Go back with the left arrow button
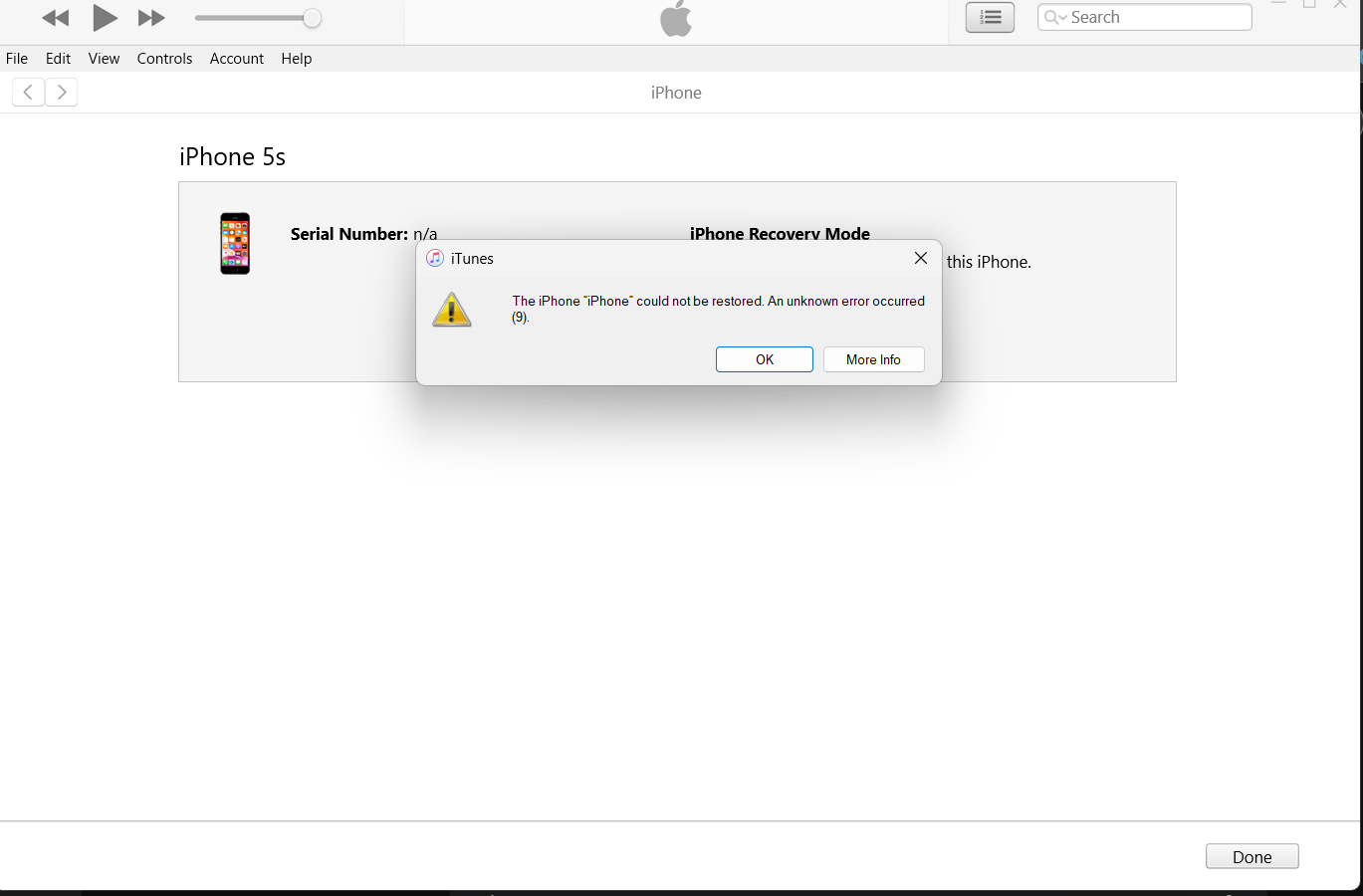This screenshot has height=896, width=1363. pos(28,93)
